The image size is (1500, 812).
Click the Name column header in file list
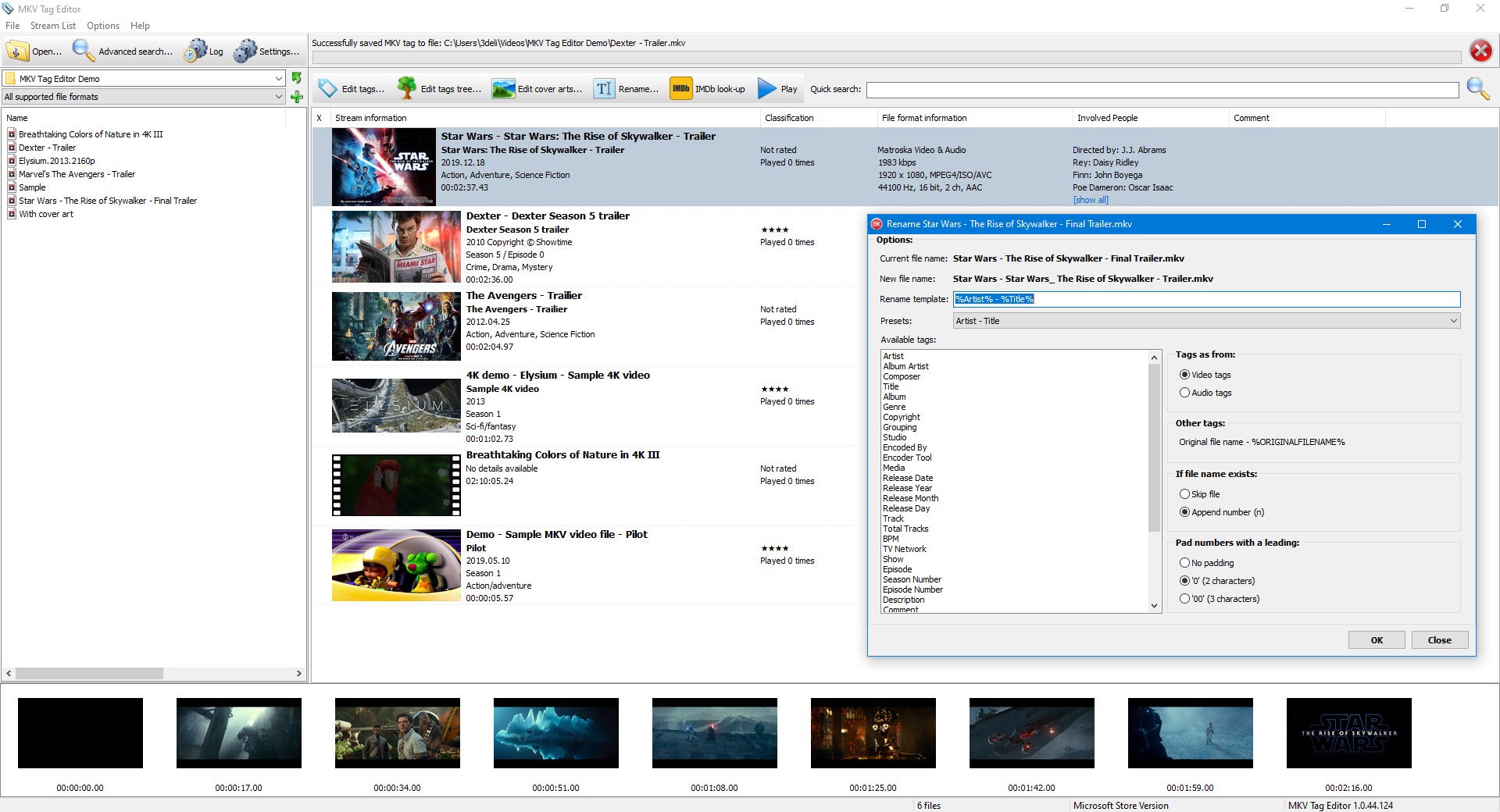click(145, 118)
